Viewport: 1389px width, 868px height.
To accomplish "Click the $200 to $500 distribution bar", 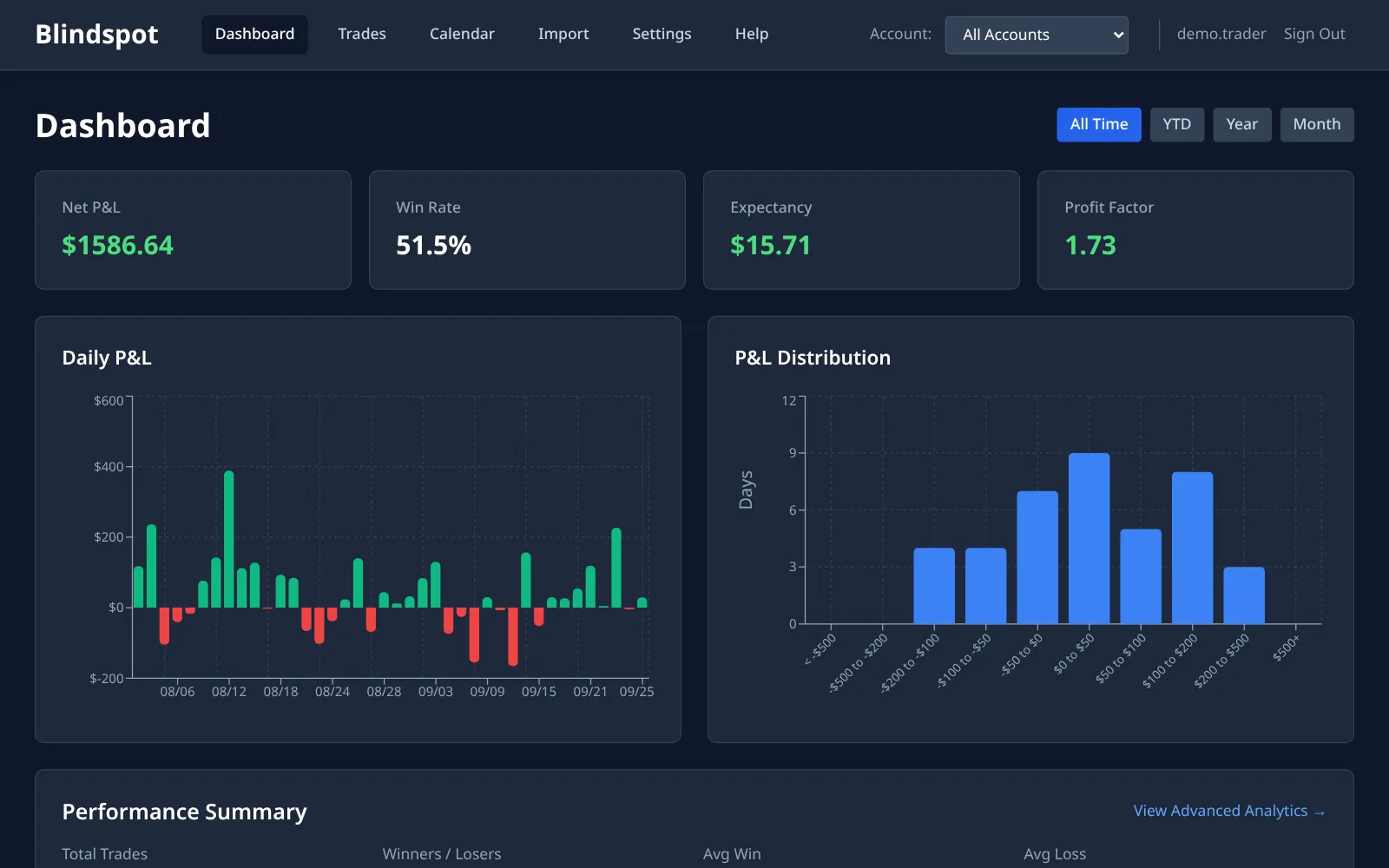I will pos(1244,595).
